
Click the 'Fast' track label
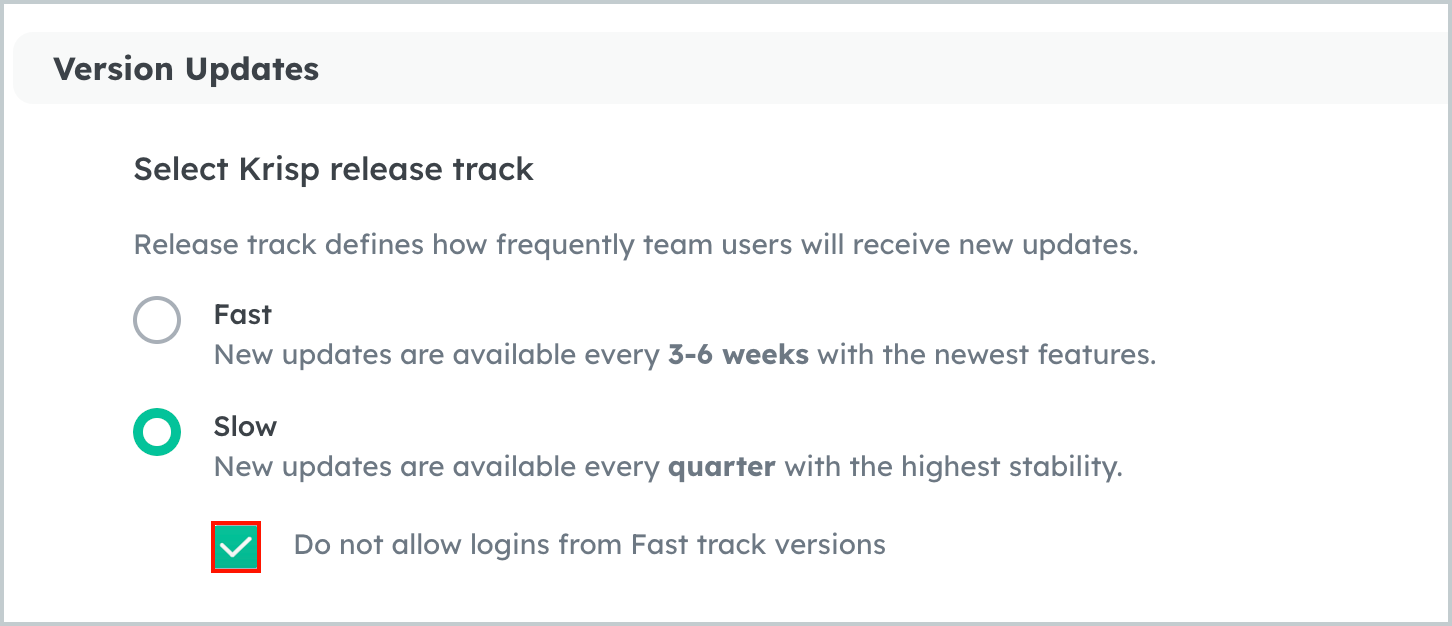click(x=242, y=314)
